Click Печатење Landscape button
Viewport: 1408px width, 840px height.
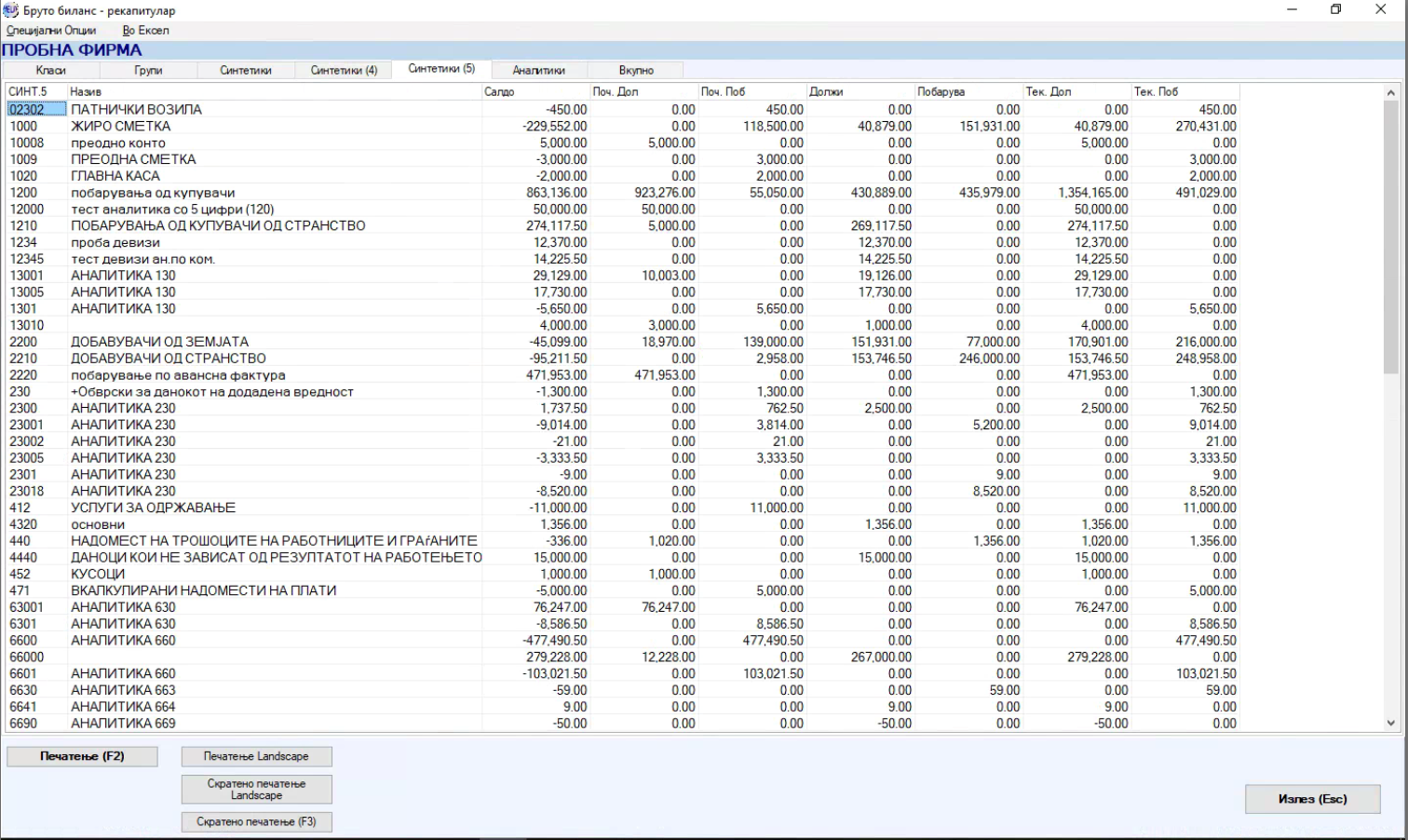click(256, 756)
